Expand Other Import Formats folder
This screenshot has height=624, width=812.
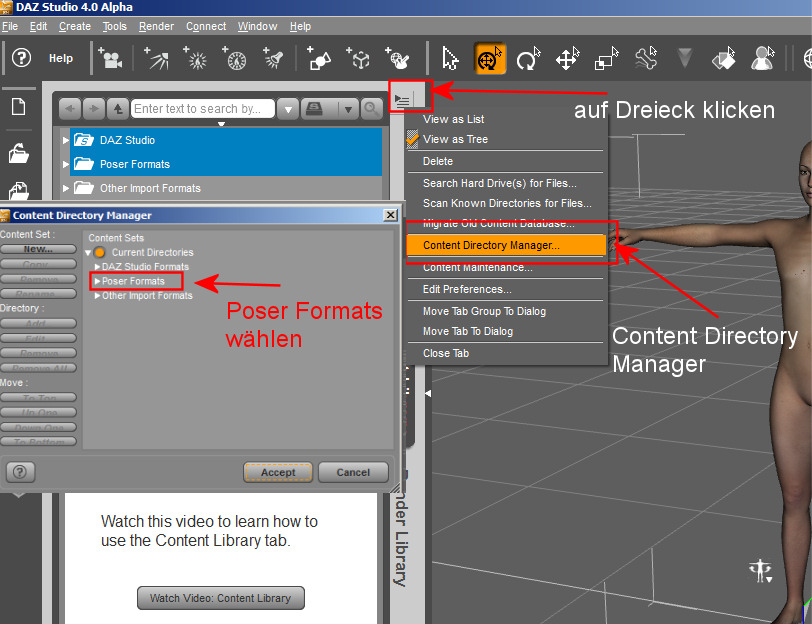(66, 188)
